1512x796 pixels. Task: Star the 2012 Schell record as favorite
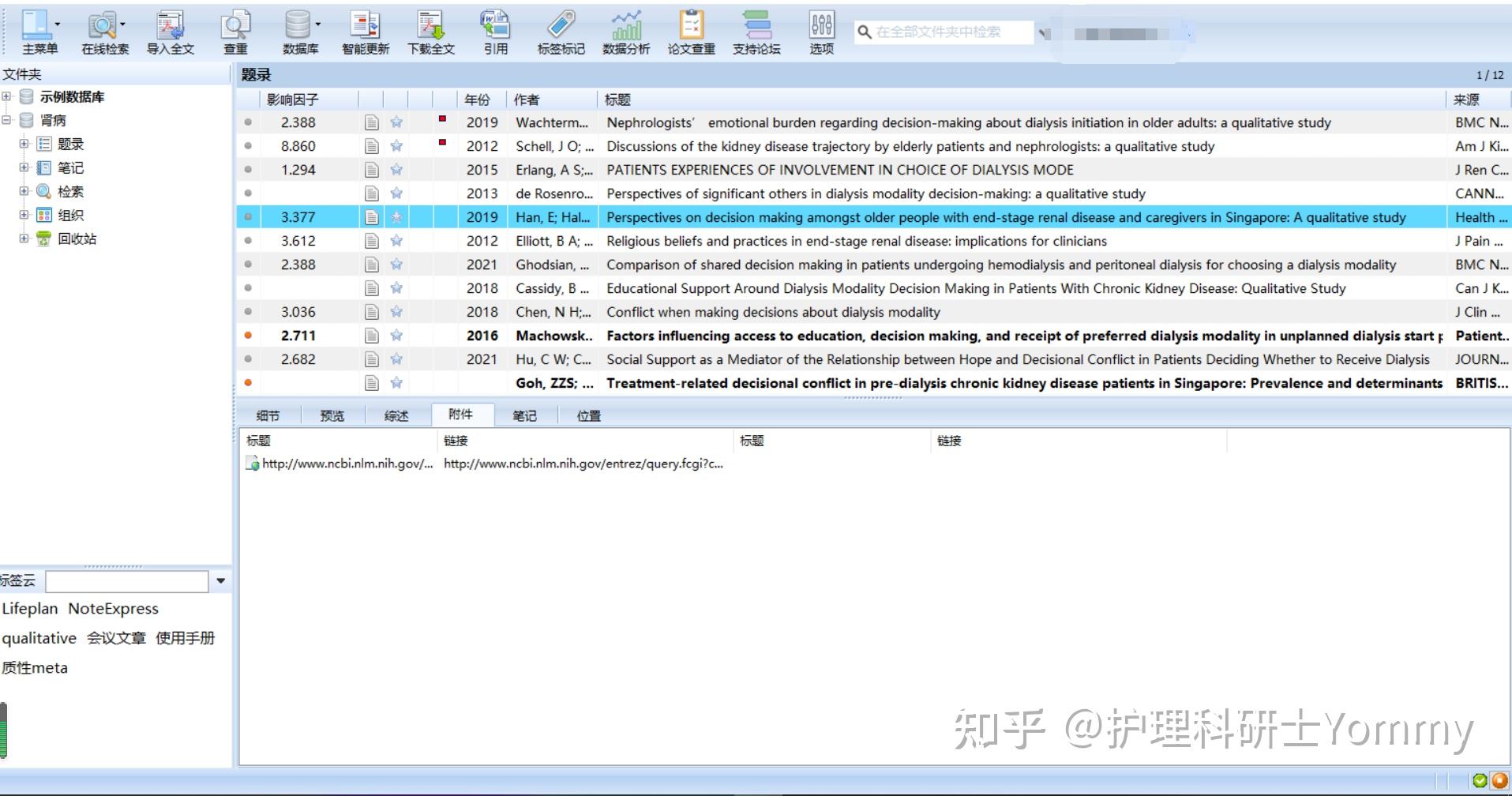[396, 146]
